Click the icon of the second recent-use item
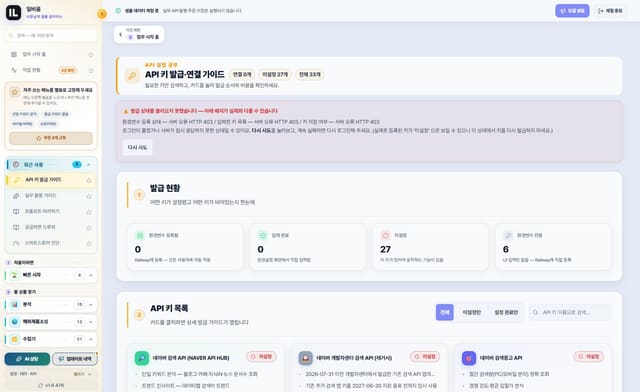 (x=16, y=196)
